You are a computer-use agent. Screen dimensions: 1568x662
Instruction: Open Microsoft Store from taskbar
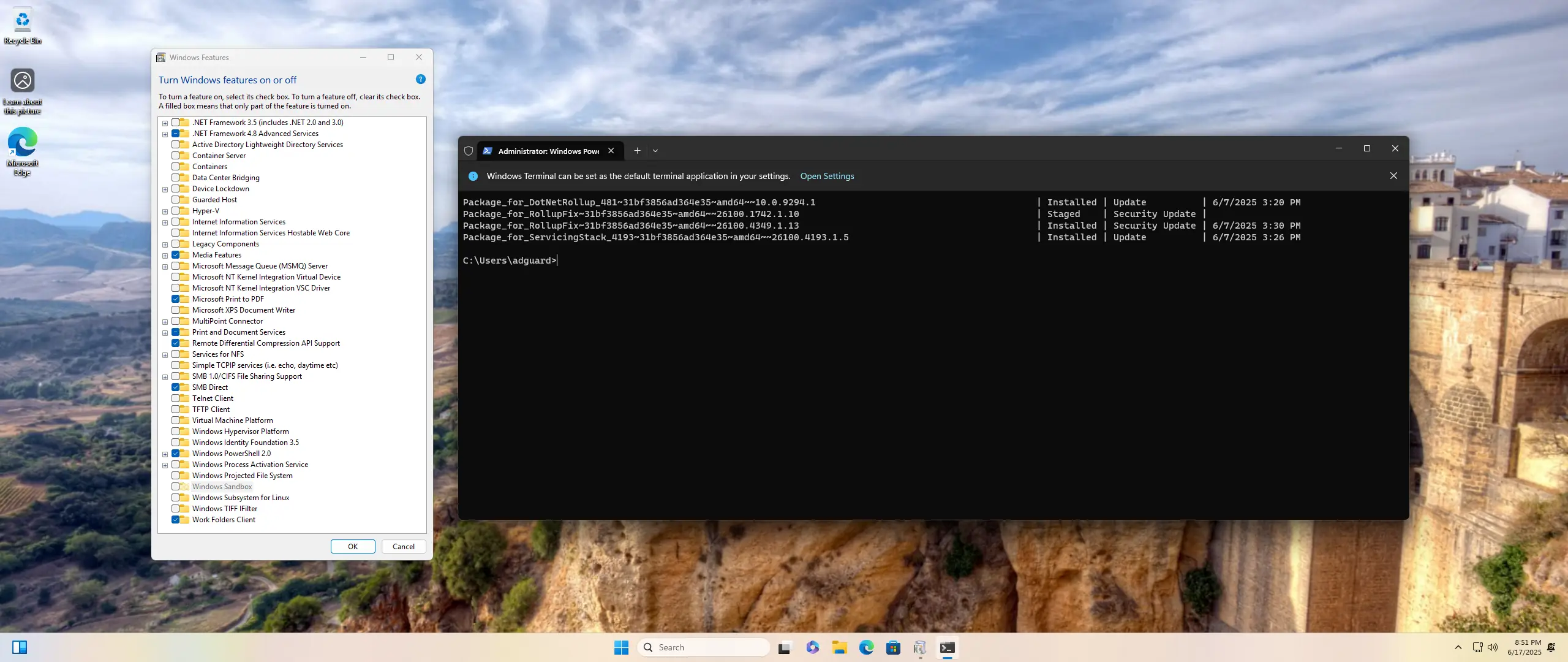[x=893, y=647]
